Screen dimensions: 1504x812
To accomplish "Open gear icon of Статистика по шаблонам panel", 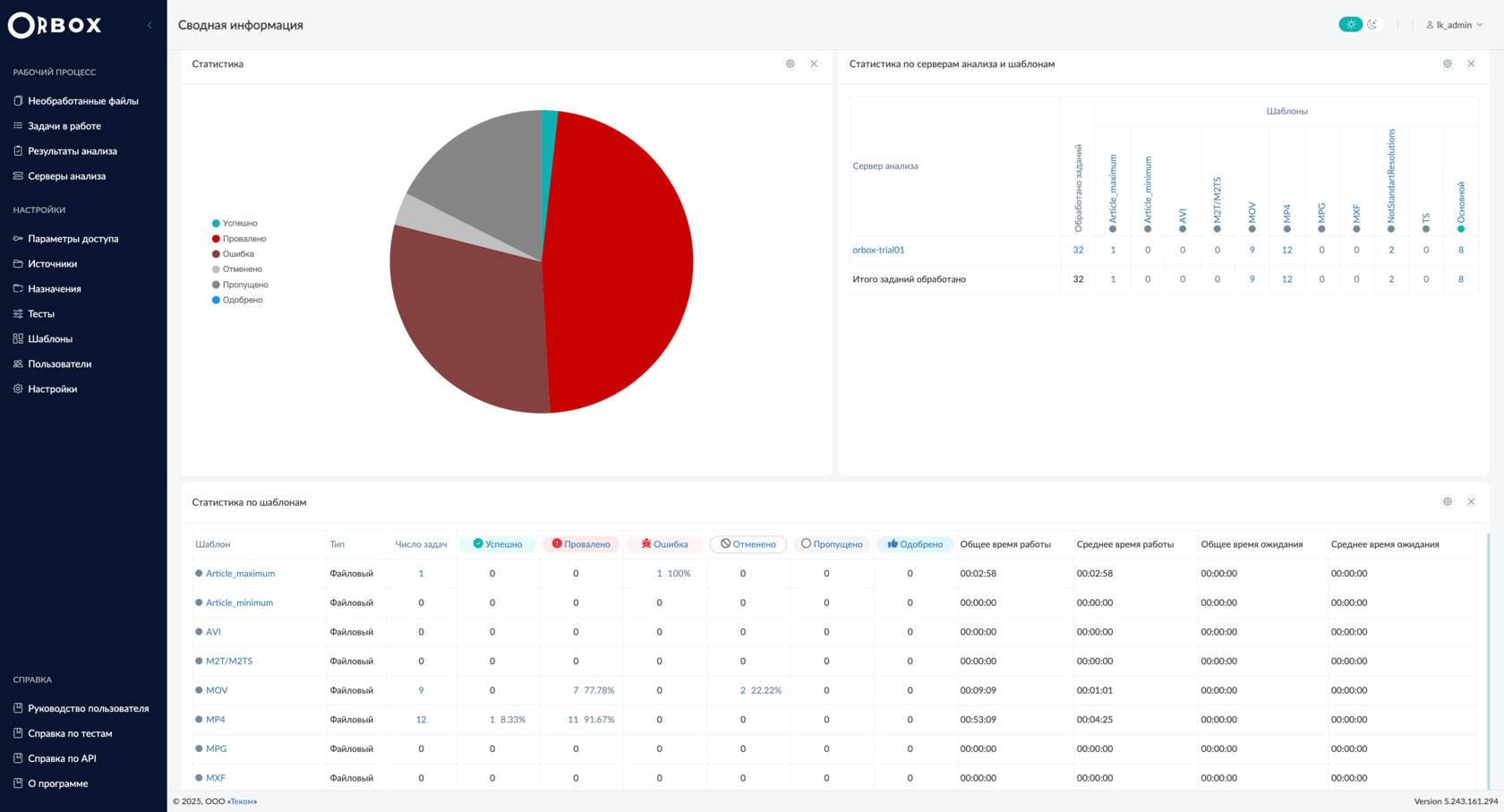I will click(x=1447, y=501).
